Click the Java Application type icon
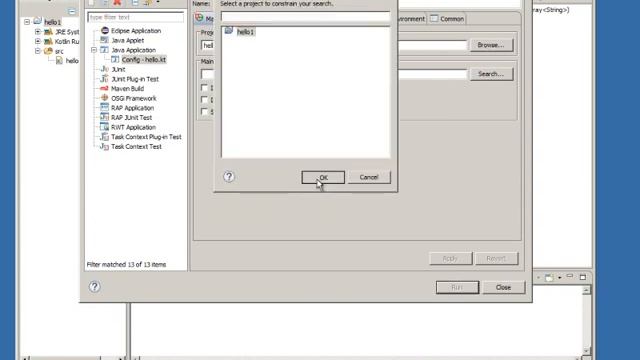 (x=104, y=50)
